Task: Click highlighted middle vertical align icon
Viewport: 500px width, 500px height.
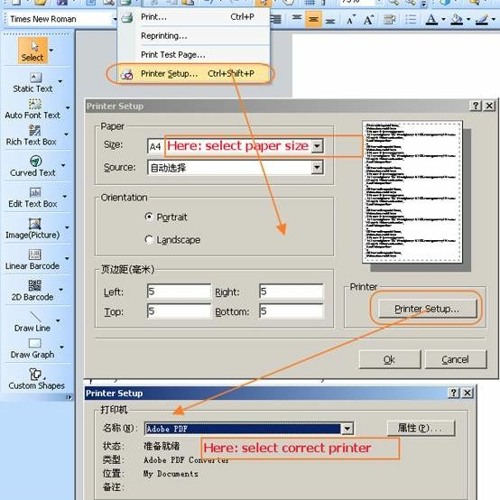Action: [313, 19]
